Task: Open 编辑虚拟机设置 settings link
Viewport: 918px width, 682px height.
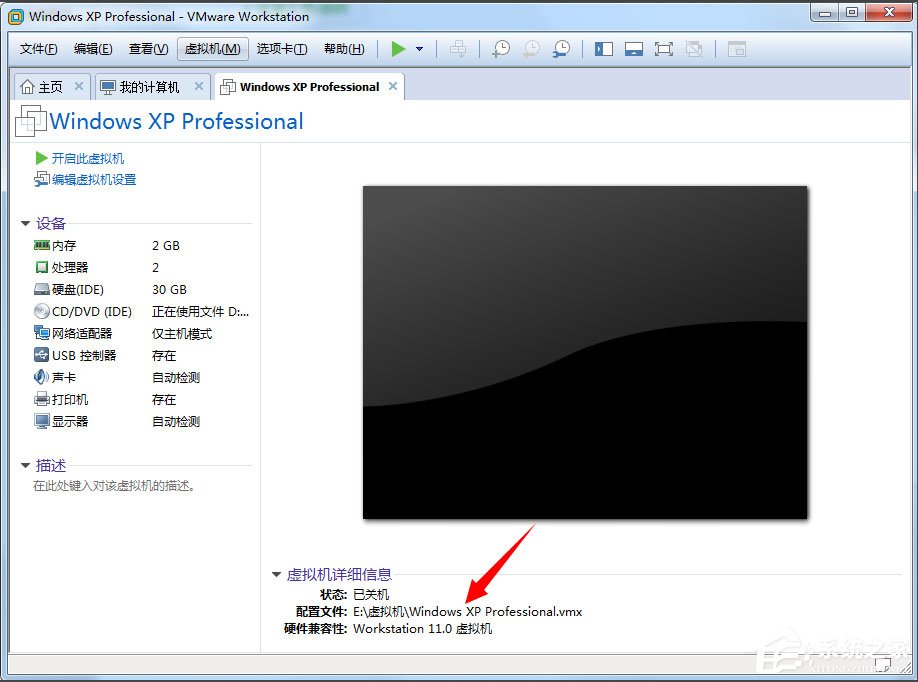Action: 82,180
